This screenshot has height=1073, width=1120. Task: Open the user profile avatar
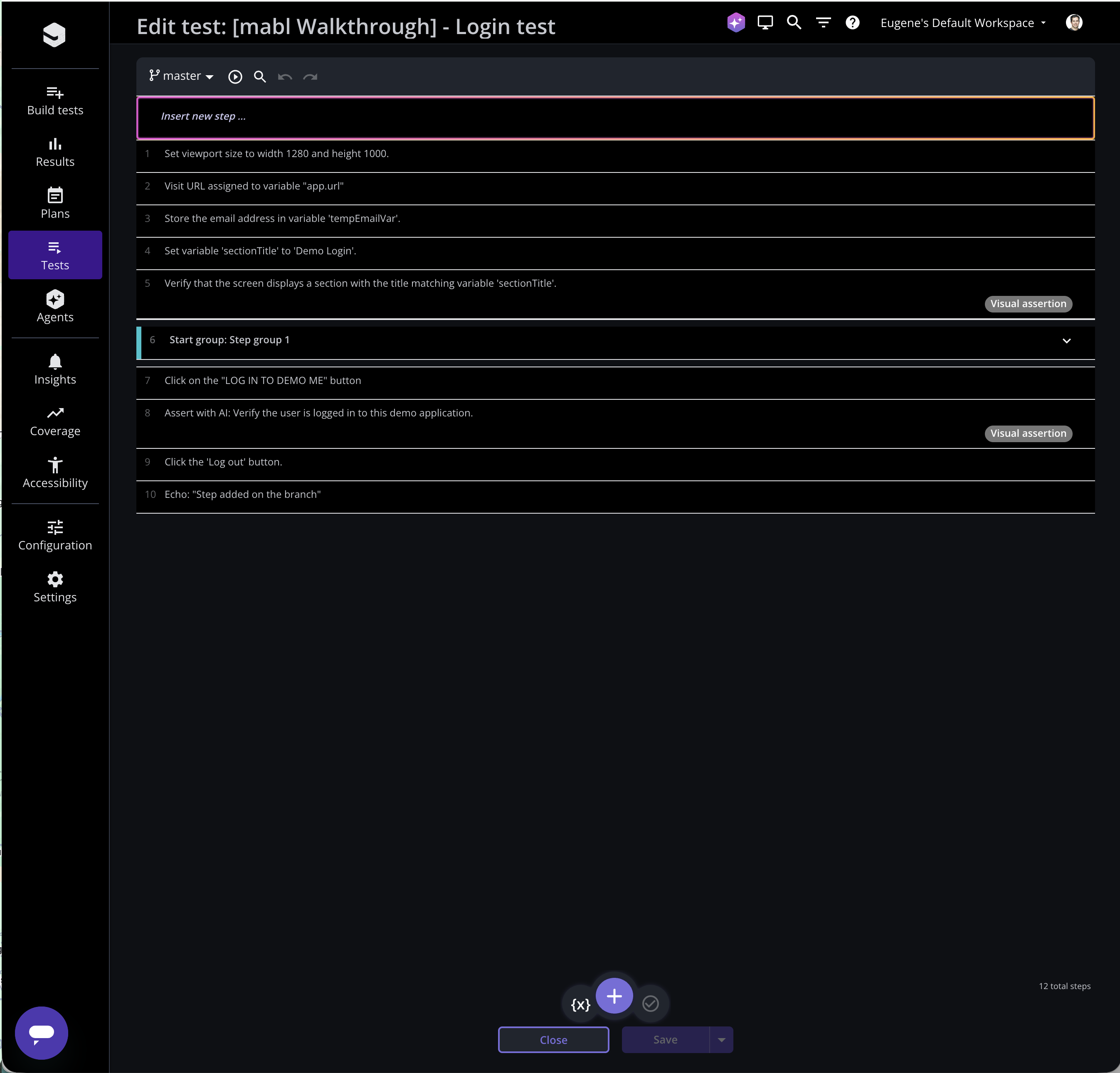[1074, 23]
